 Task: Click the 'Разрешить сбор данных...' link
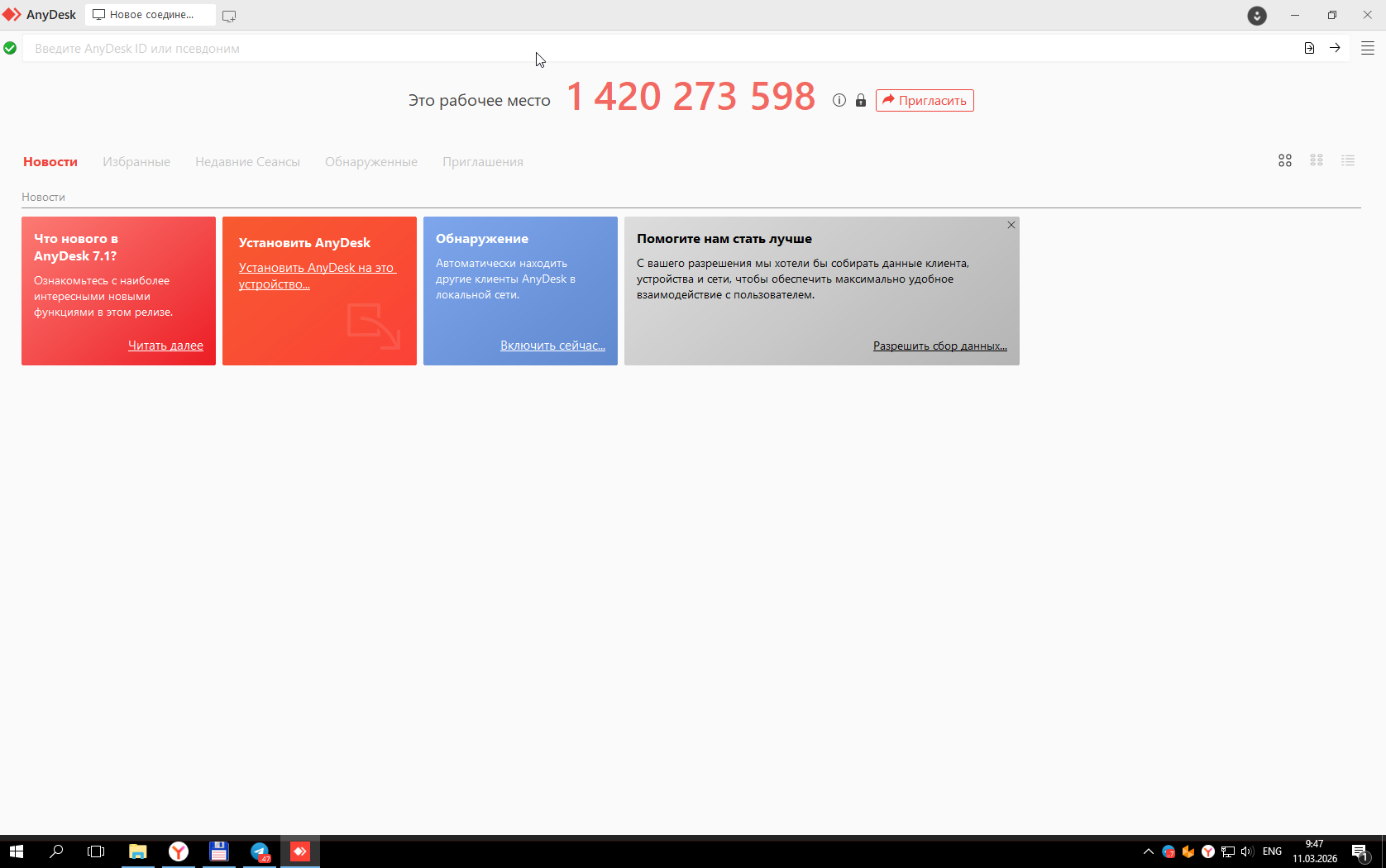(x=940, y=346)
